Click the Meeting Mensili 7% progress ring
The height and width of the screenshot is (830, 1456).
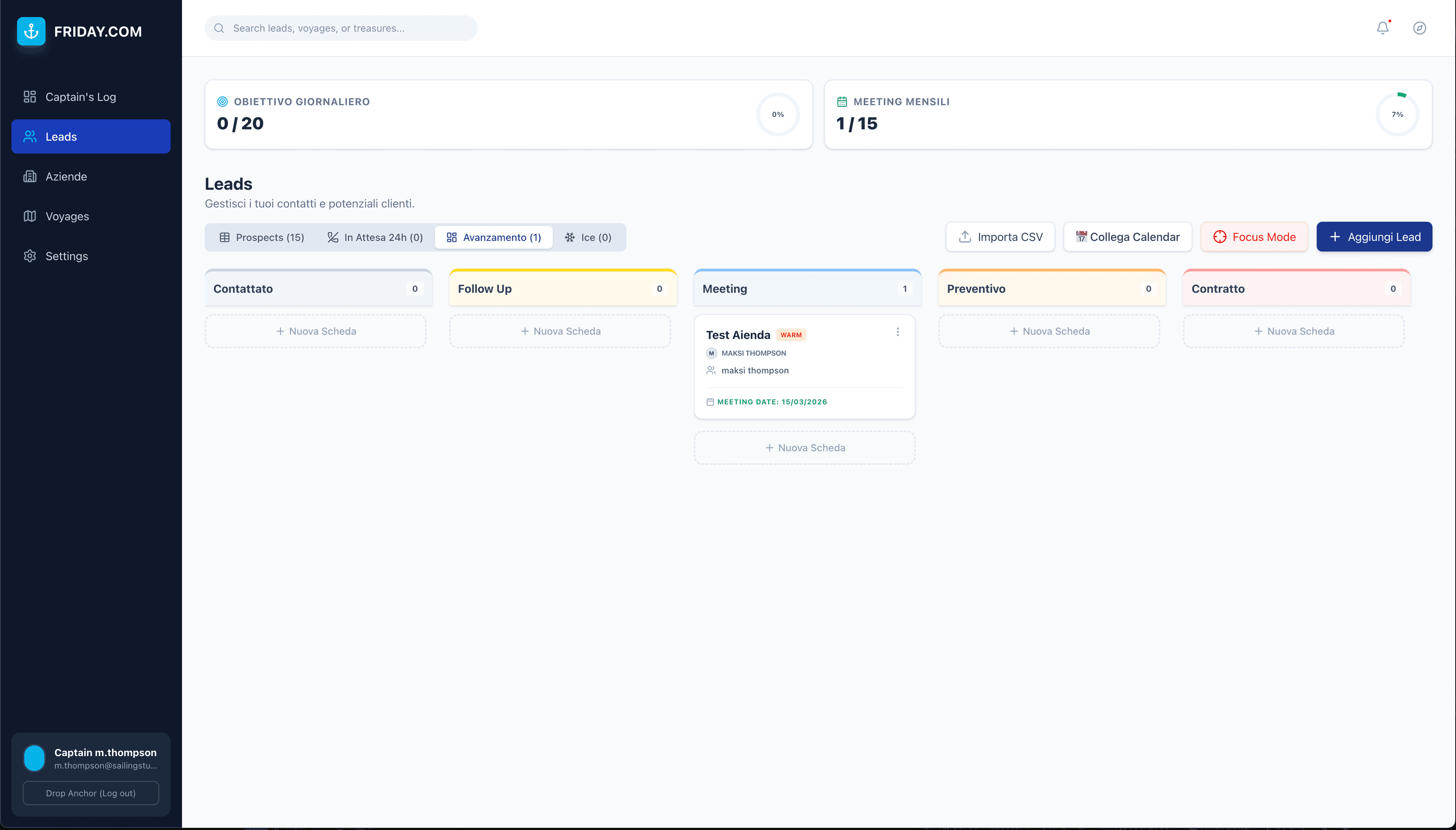coord(1397,114)
